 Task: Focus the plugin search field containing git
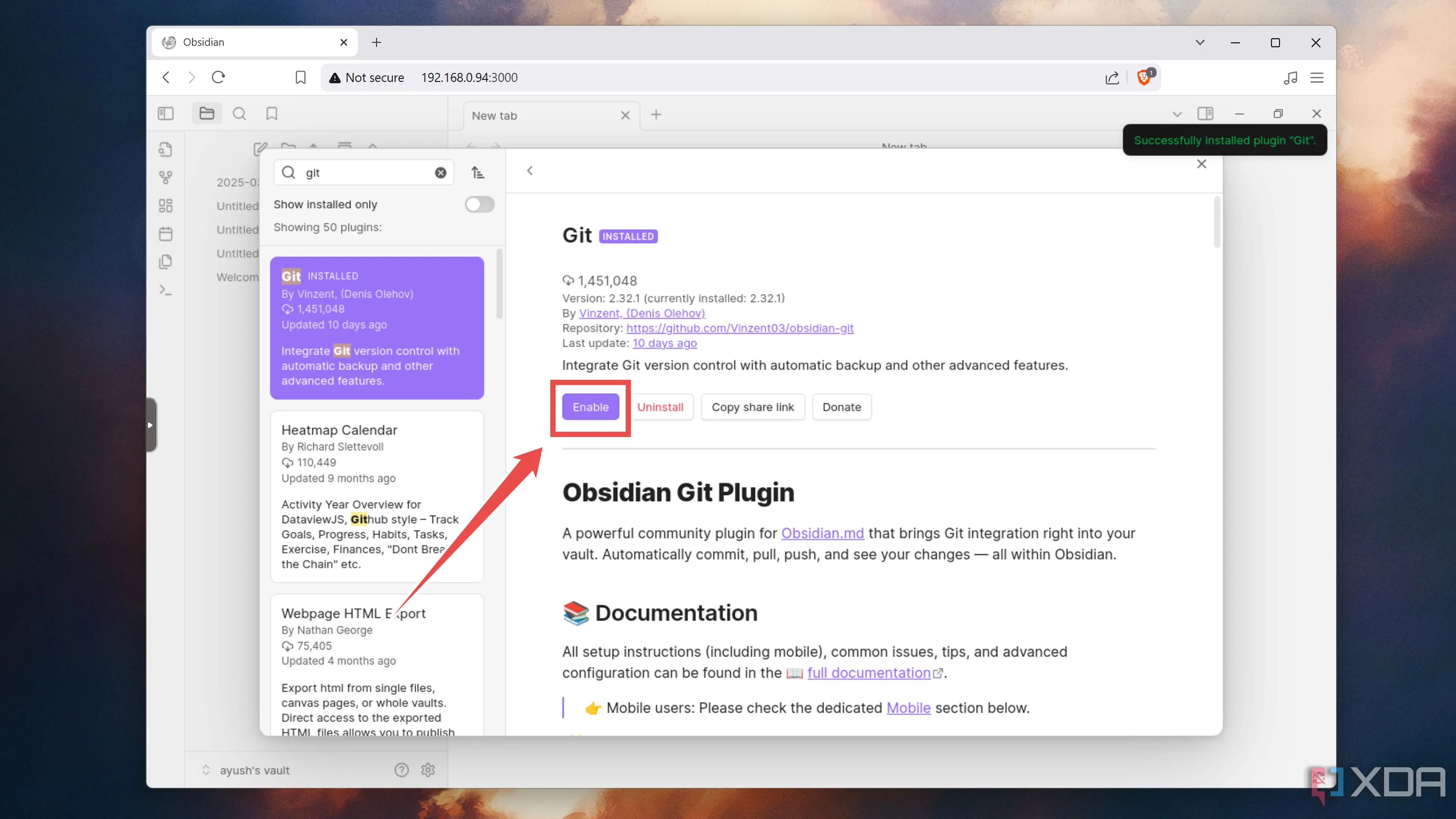364,173
